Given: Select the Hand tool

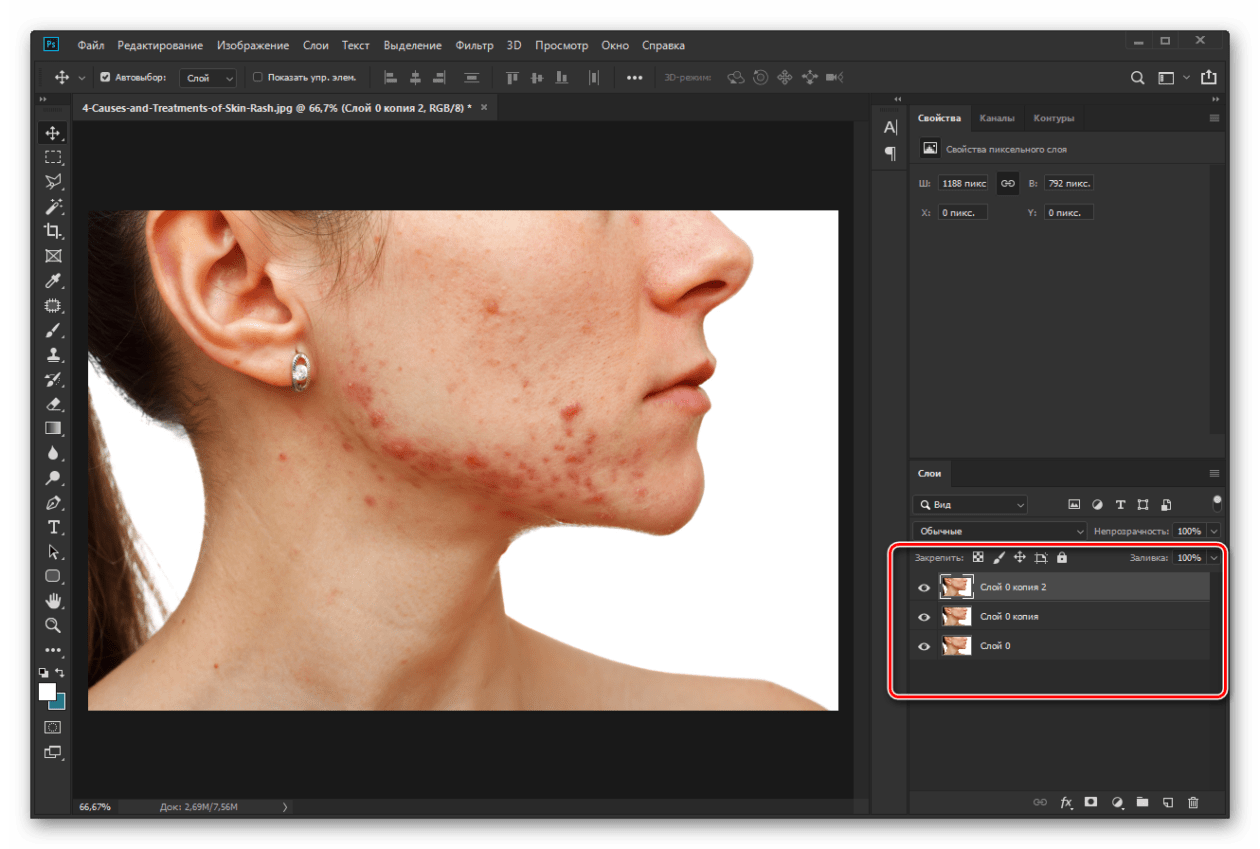Looking at the screenshot, I should [x=53, y=601].
